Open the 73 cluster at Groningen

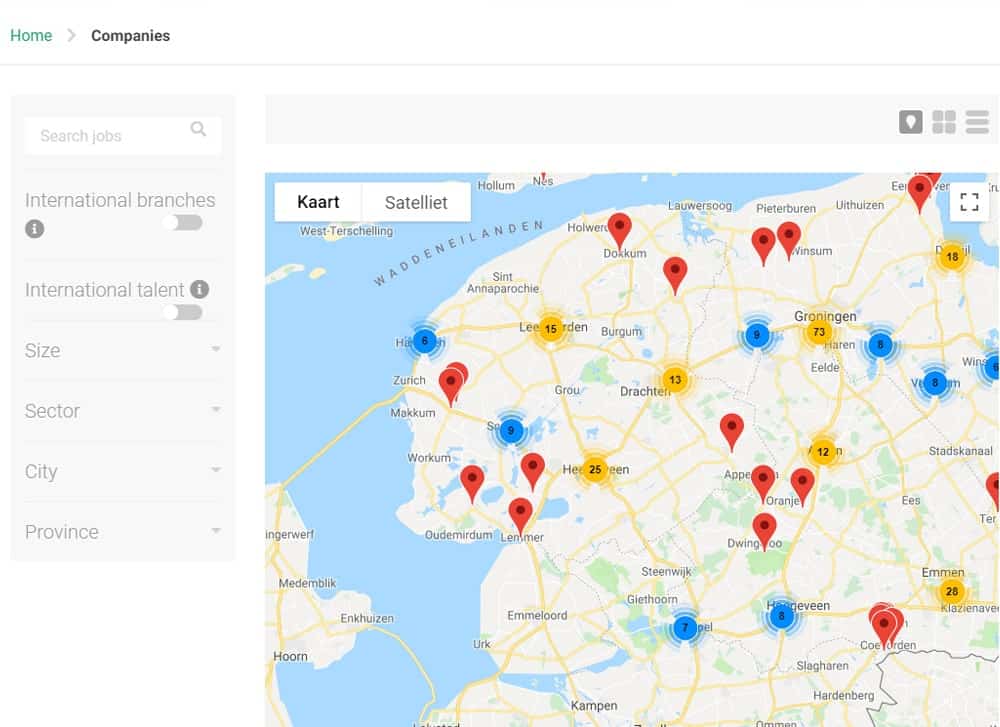(x=819, y=332)
